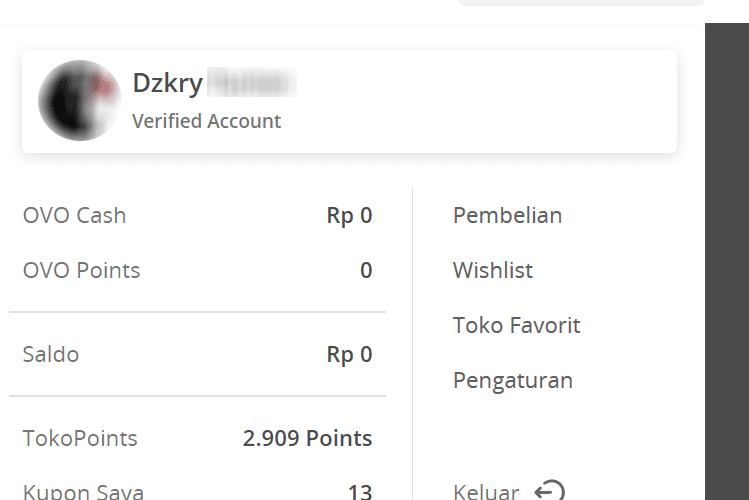The image size is (749, 500).
Task: Click the Kupon Saya count 13
Action: (x=360, y=492)
